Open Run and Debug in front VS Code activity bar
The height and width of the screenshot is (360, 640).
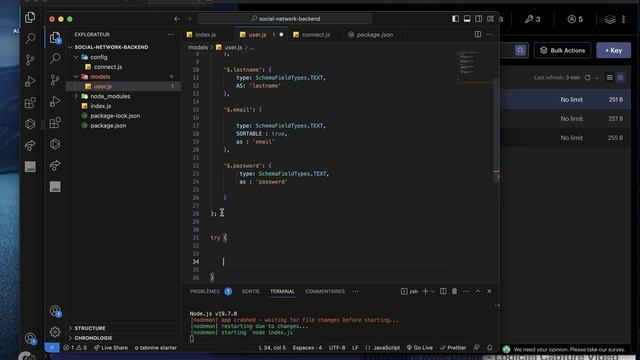click(55, 101)
